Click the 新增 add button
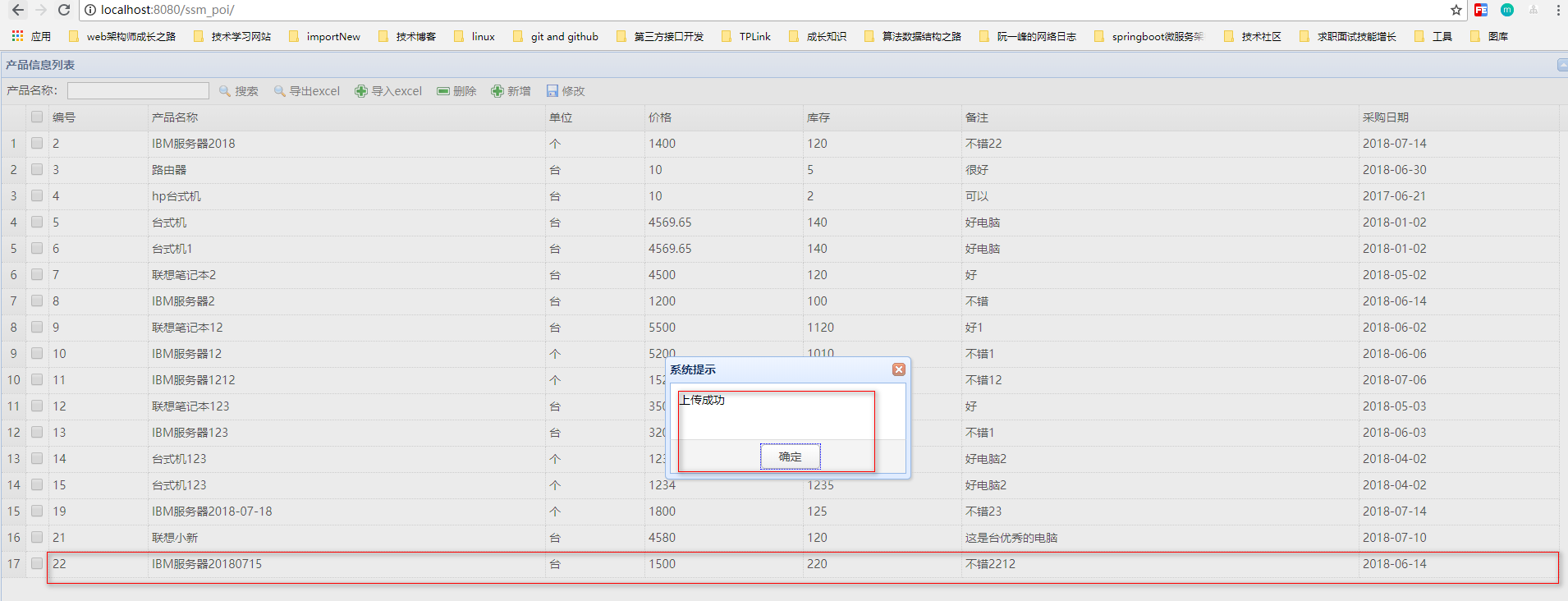 511,91
